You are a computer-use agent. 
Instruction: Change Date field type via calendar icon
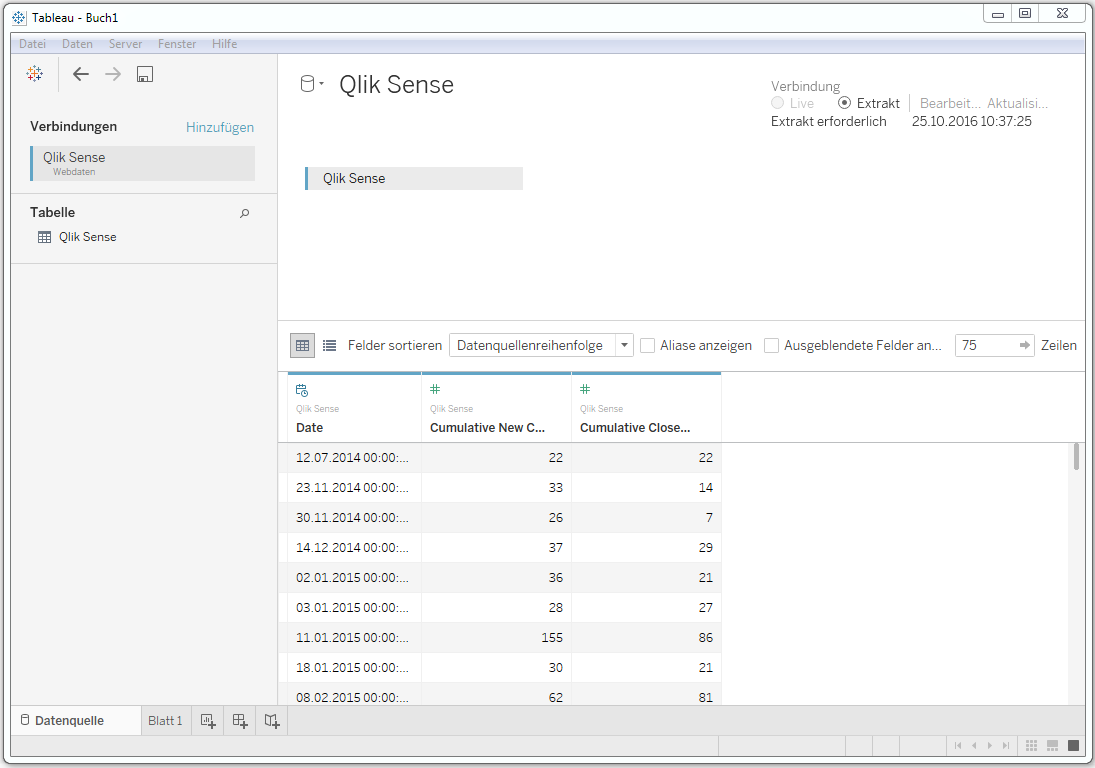[x=302, y=390]
